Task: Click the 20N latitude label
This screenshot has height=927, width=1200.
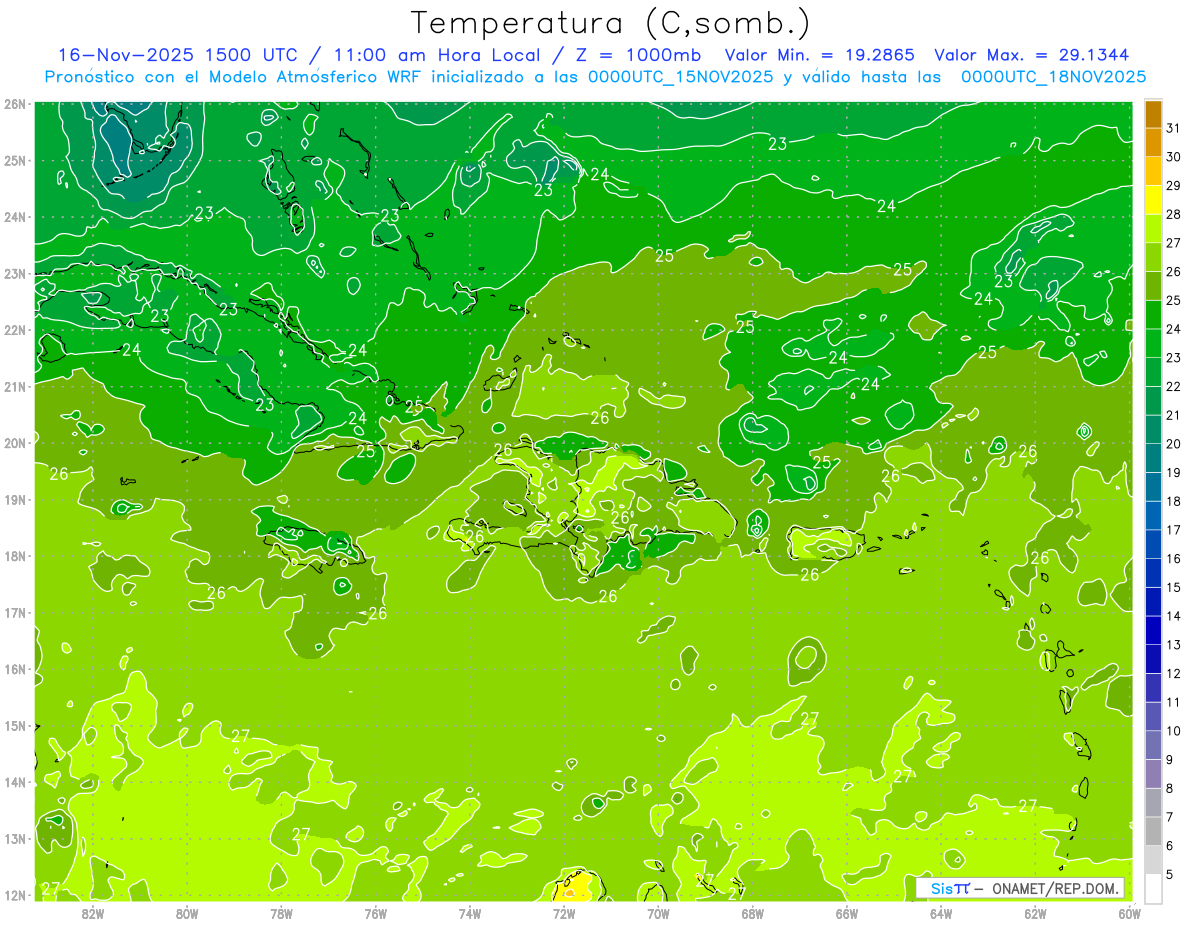Action: pos(15,443)
